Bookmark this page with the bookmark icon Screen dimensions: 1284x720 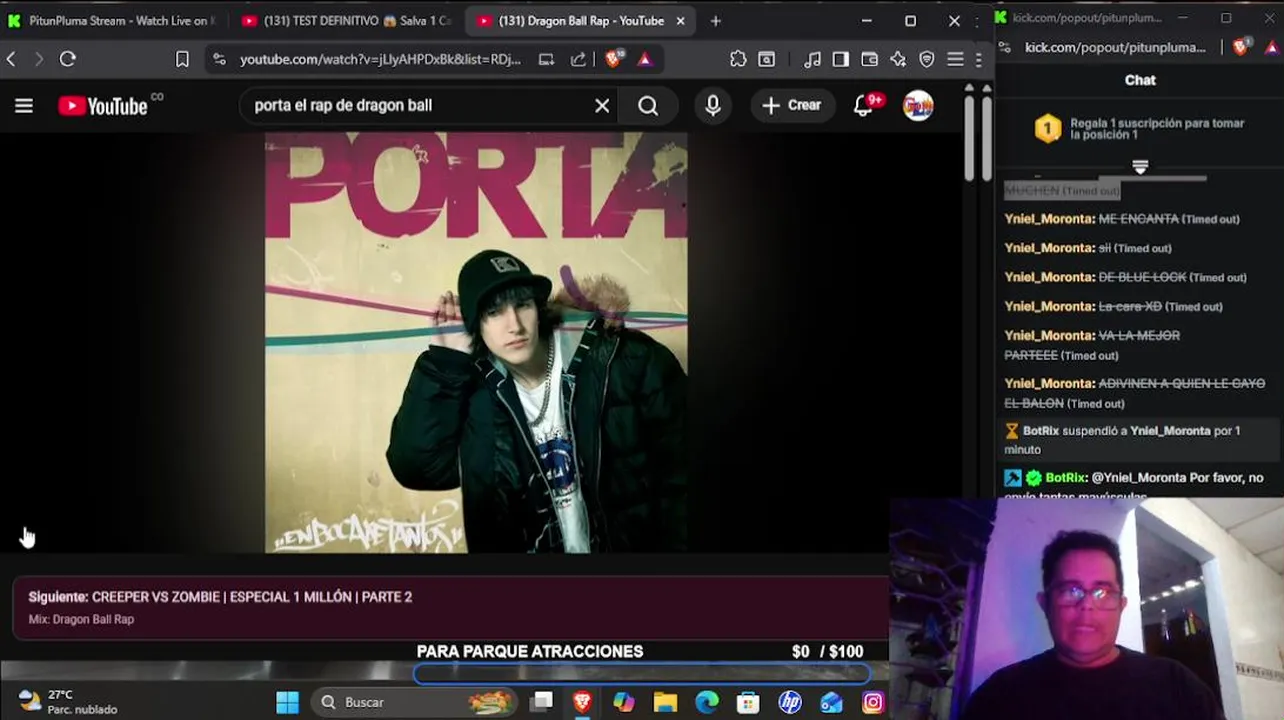click(182, 59)
